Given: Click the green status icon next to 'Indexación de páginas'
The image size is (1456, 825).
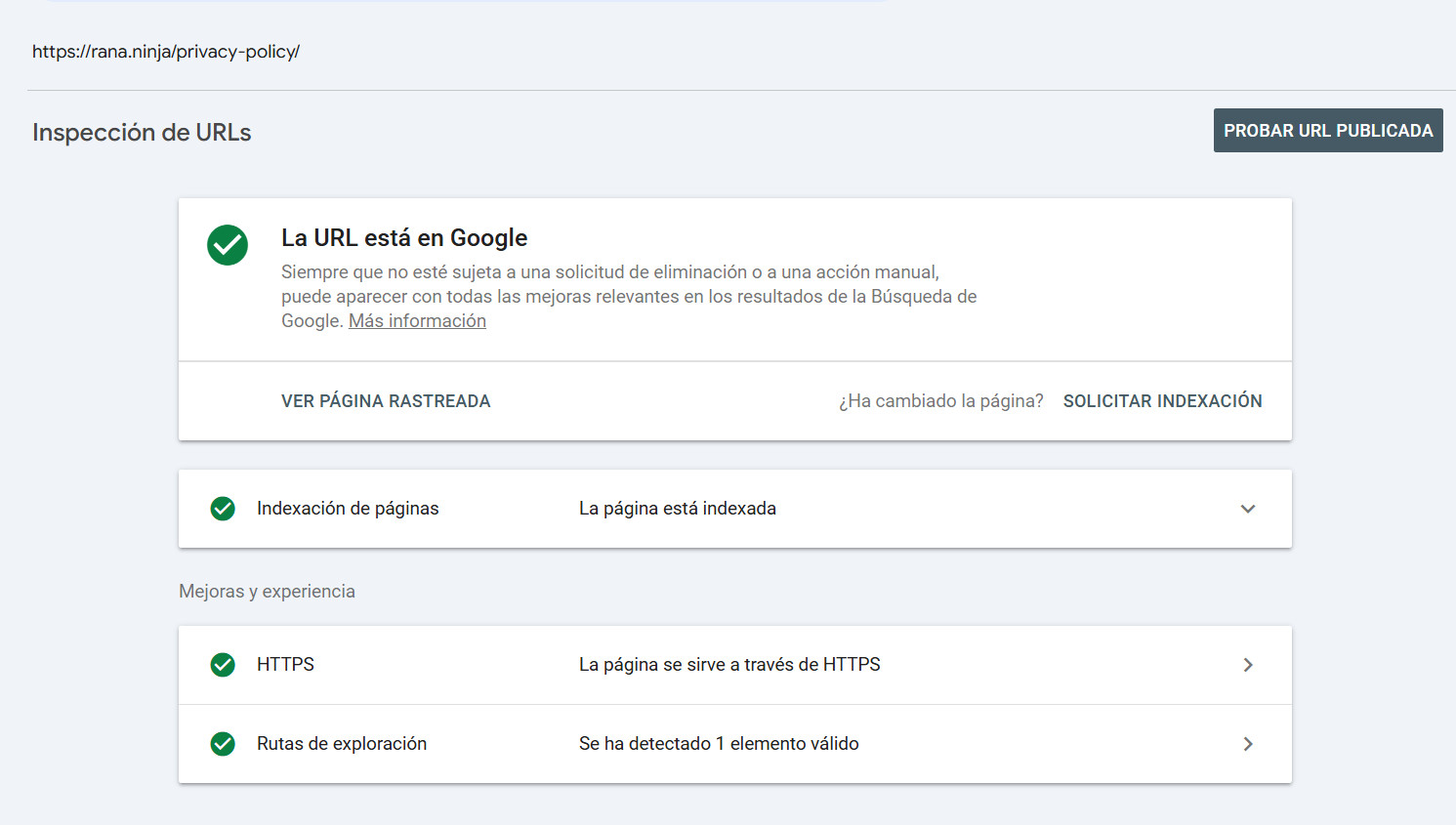Looking at the screenshot, I should 223,509.
